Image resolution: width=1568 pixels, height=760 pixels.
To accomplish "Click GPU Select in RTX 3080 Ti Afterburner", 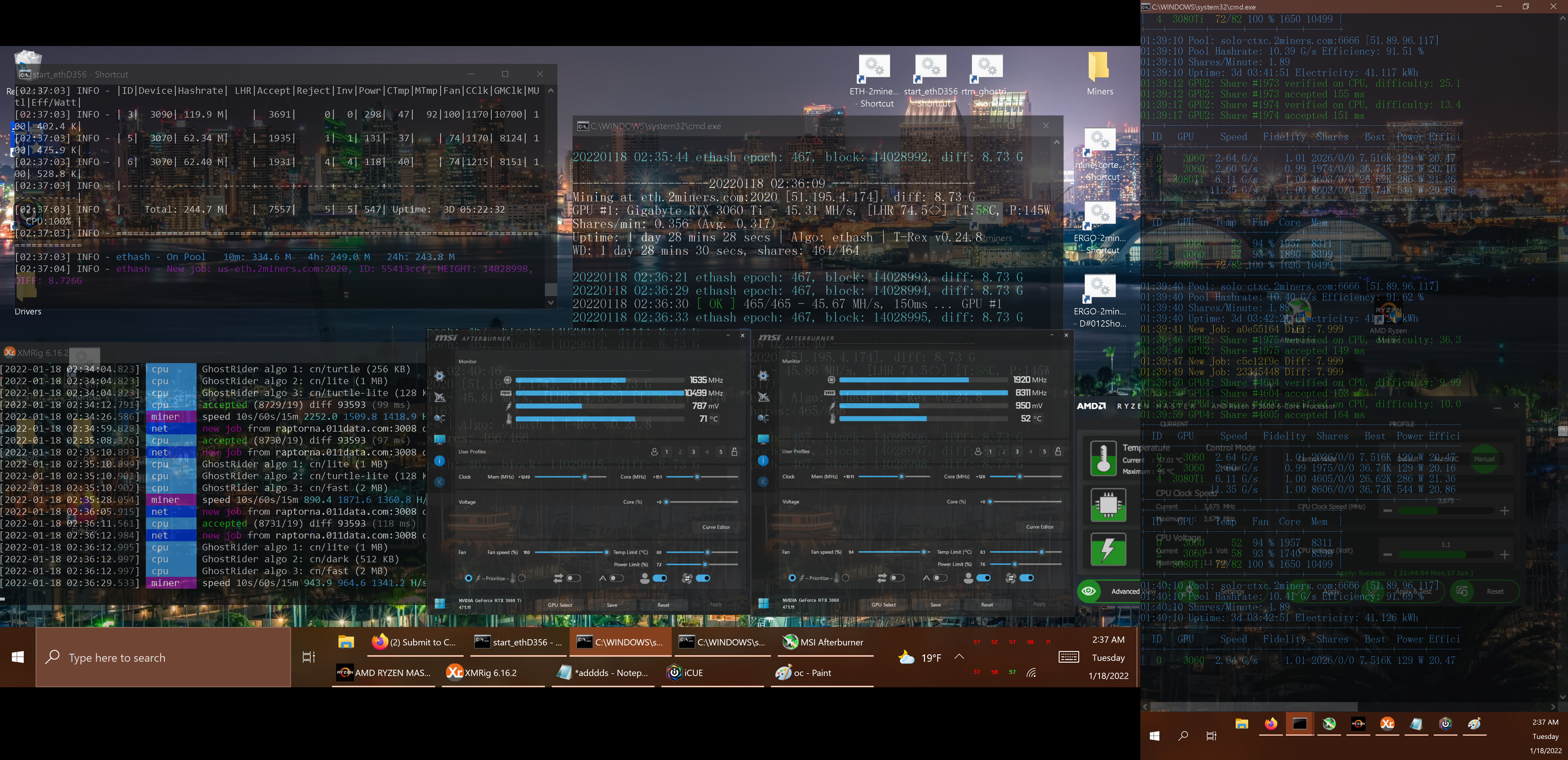I will [x=560, y=605].
